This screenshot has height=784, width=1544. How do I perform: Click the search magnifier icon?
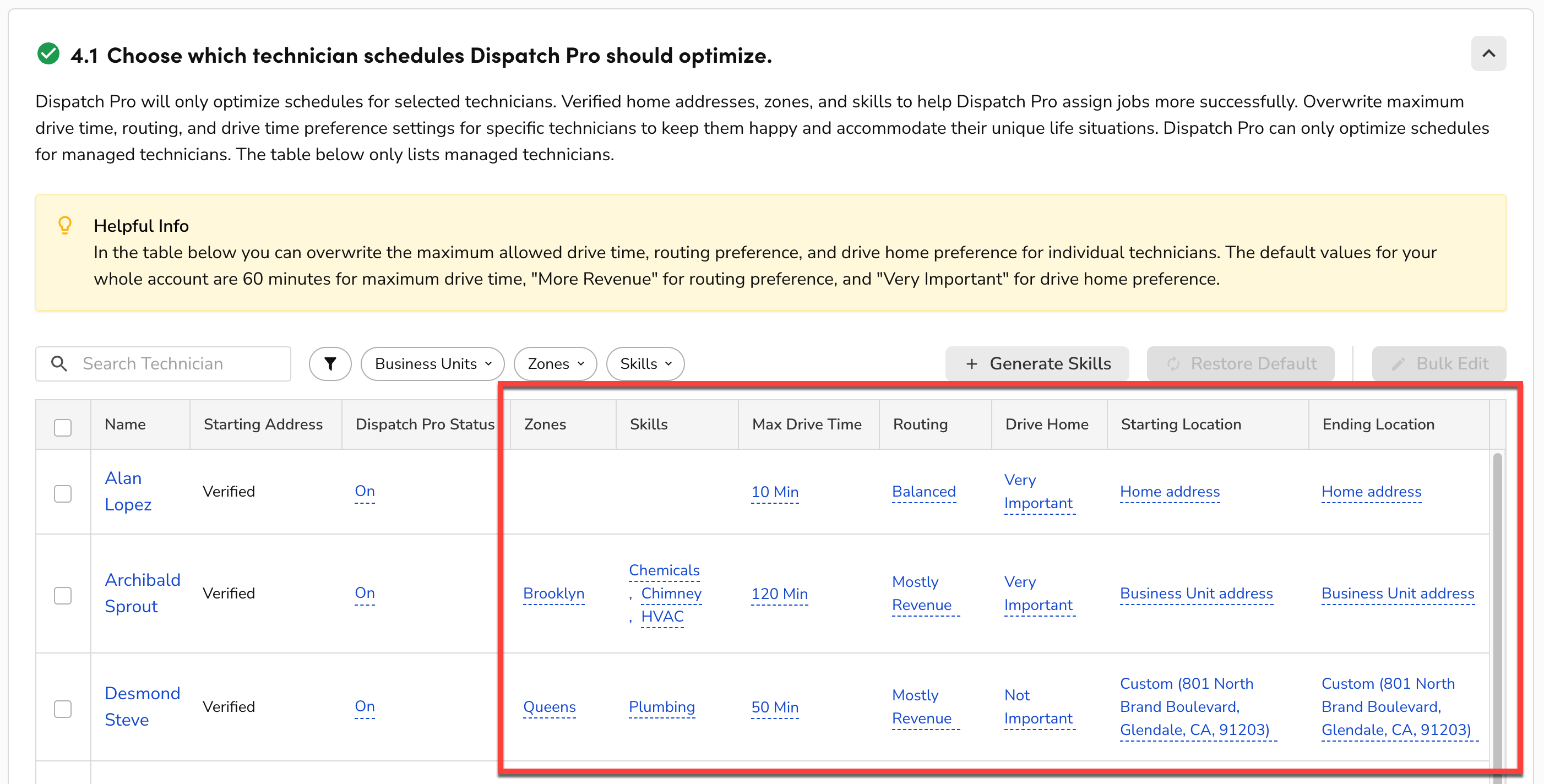(x=59, y=363)
